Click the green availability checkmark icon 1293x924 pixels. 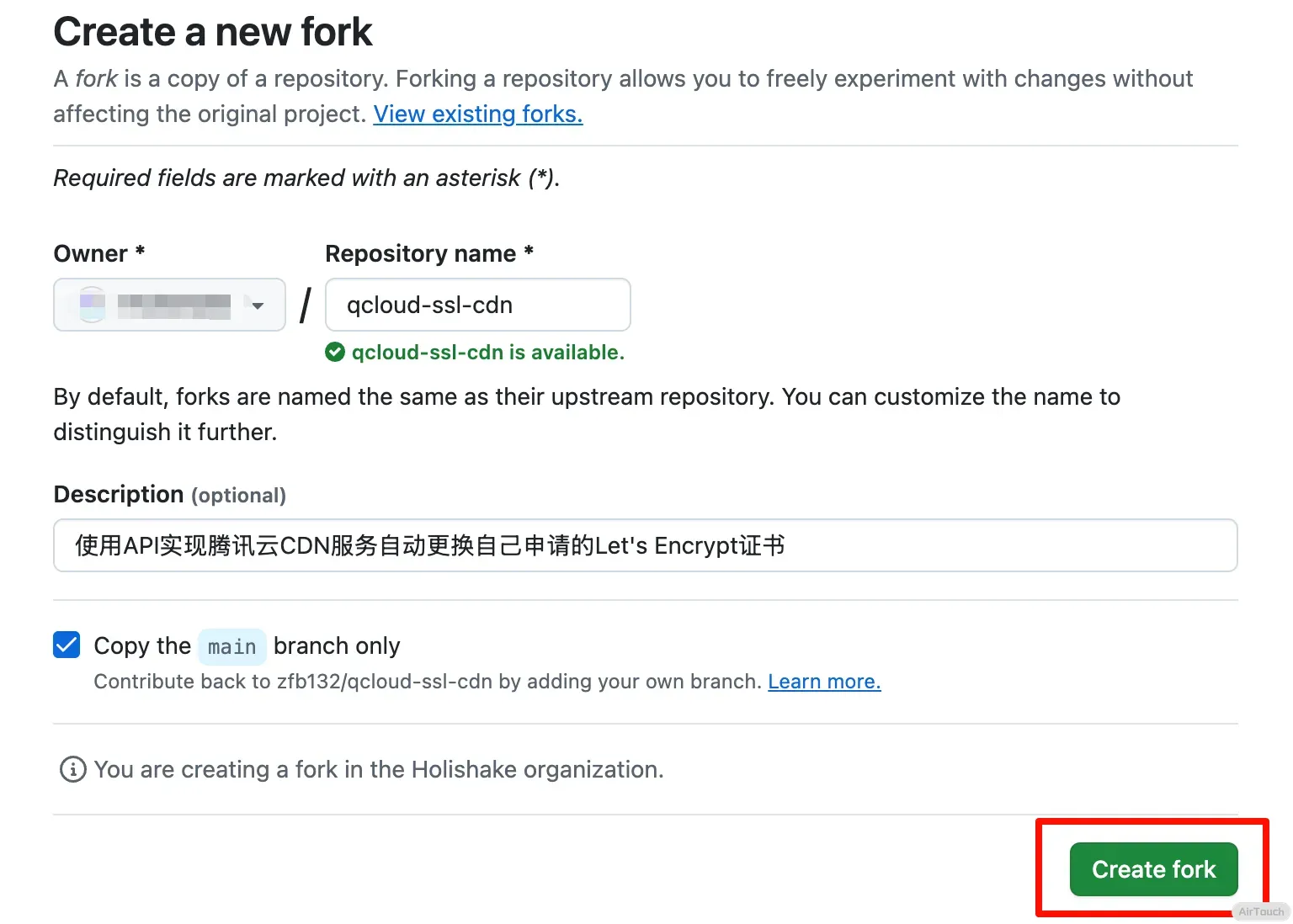point(335,353)
